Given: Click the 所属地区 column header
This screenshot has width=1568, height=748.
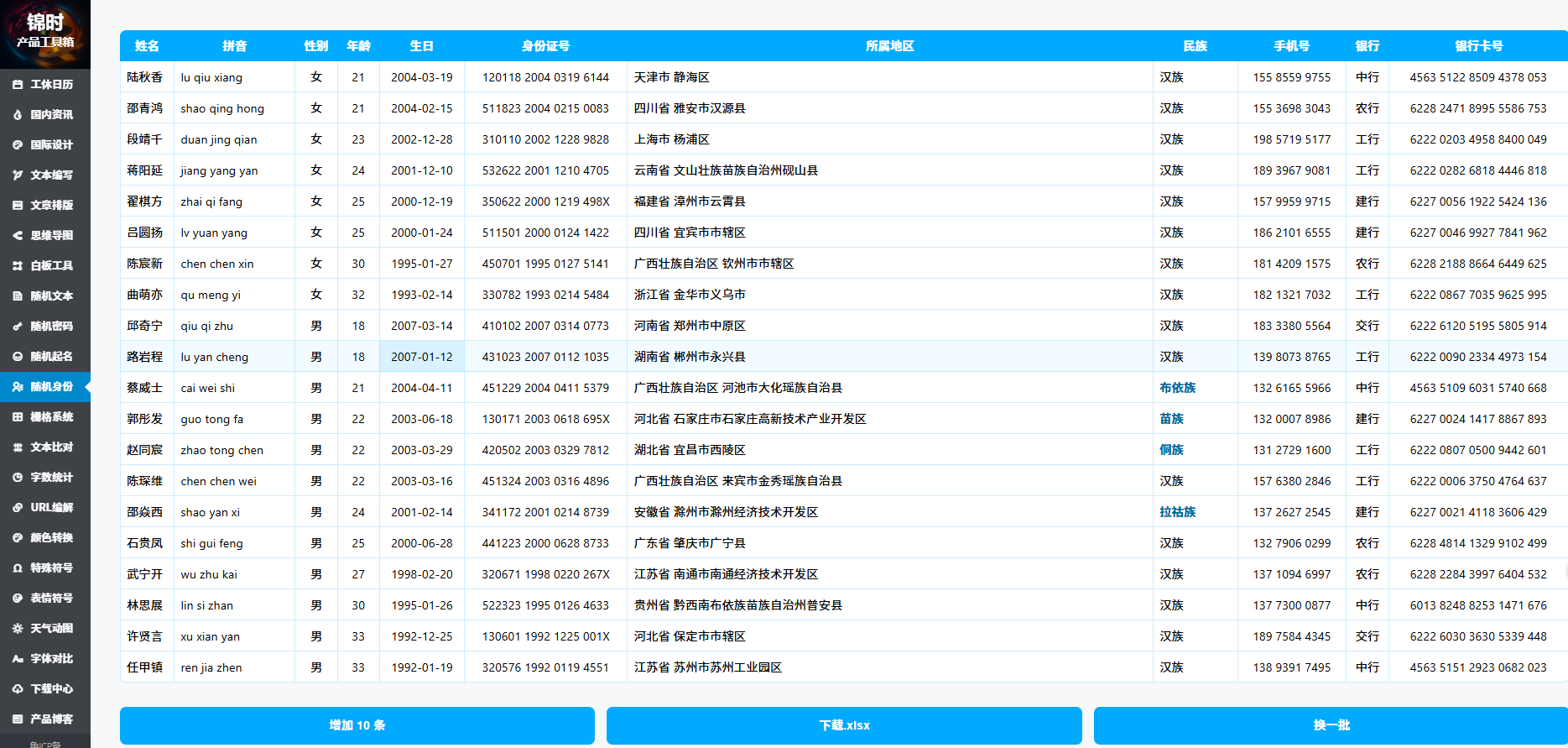Looking at the screenshot, I should (890, 46).
